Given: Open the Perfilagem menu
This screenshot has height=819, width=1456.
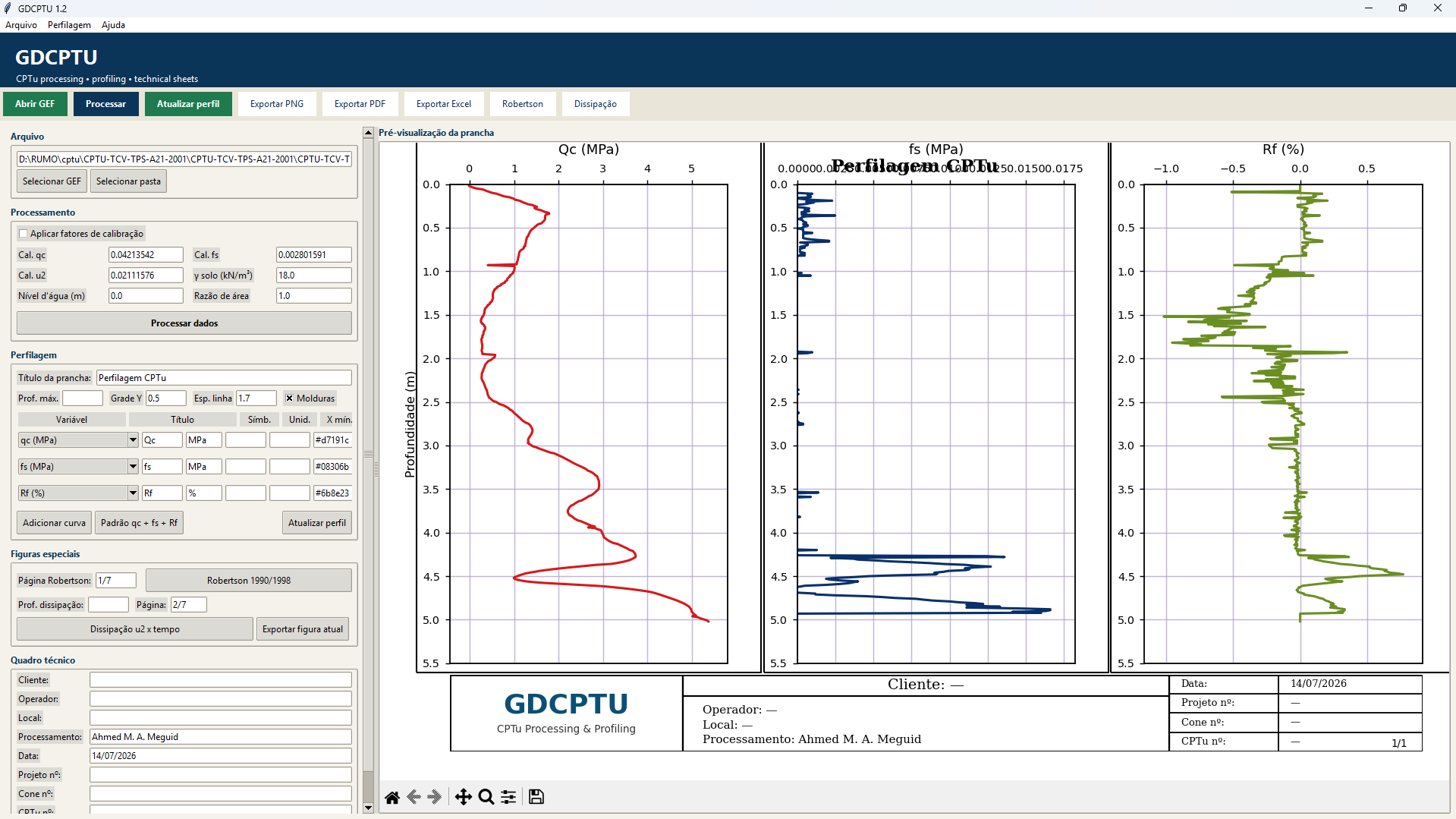Looking at the screenshot, I should tap(69, 25).
